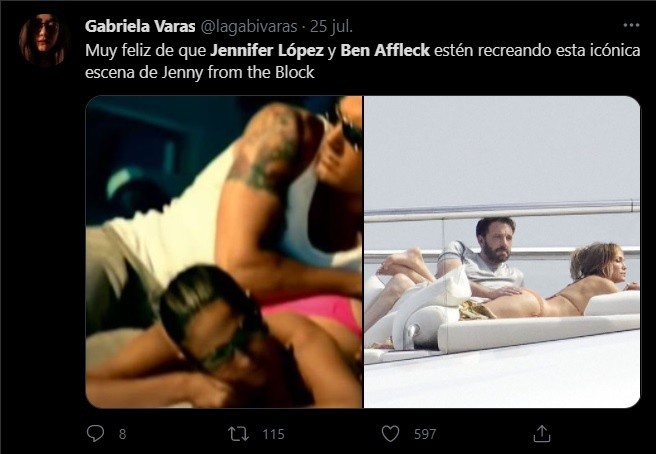Open Gabriela Varas's profile avatar picture
This screenshot has width=656, height=454.
click(43, 39)
